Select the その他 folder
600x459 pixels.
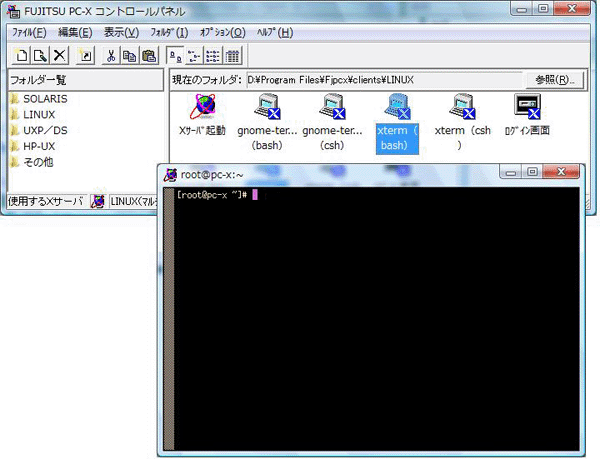click(x=32, y=162)
